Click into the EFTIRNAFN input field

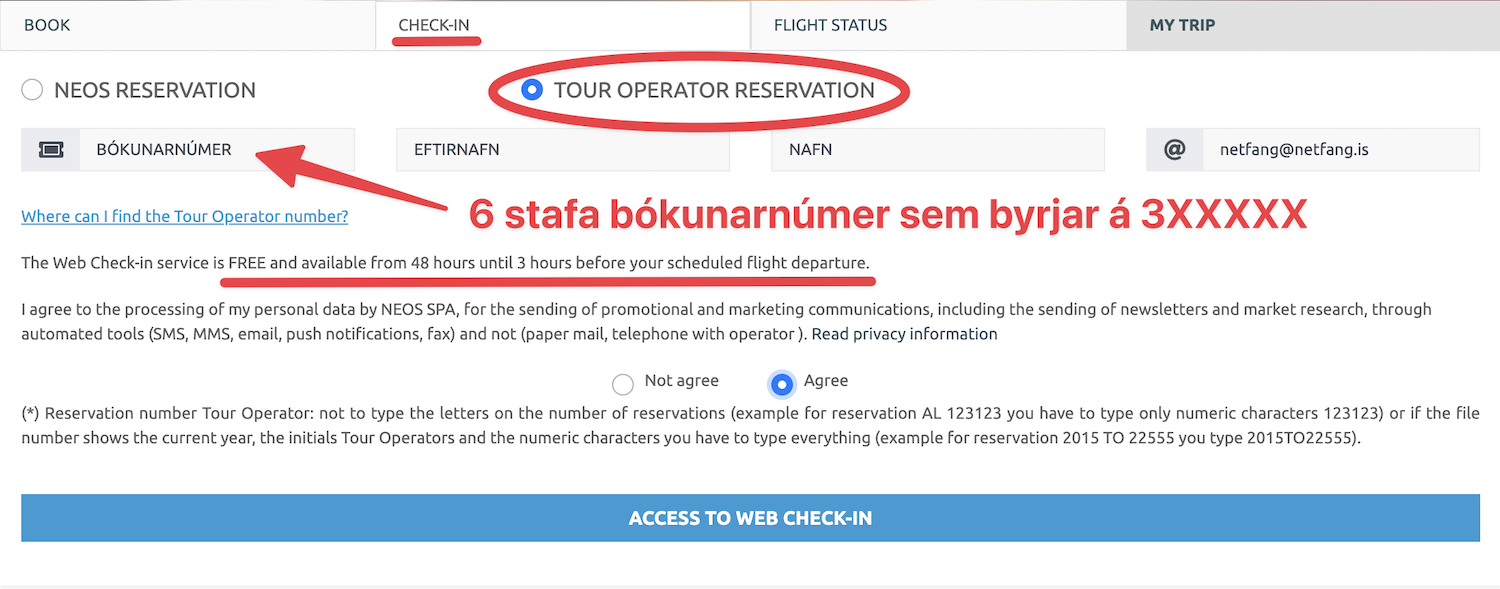(x=562, y=150)
